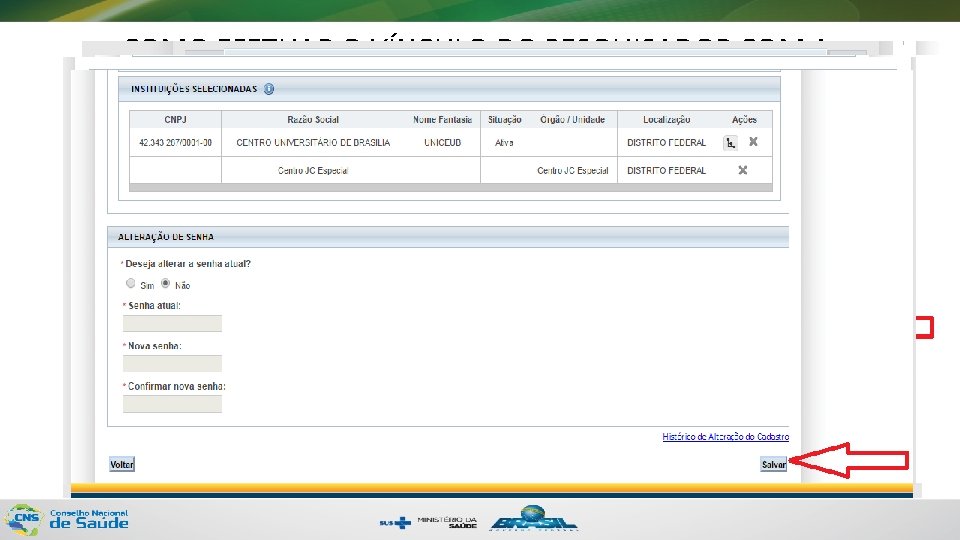Select Centro JC Especial in Orgão column
Image resolution: width=960 pixels, height=540 pixels.
tap(572, 171)
